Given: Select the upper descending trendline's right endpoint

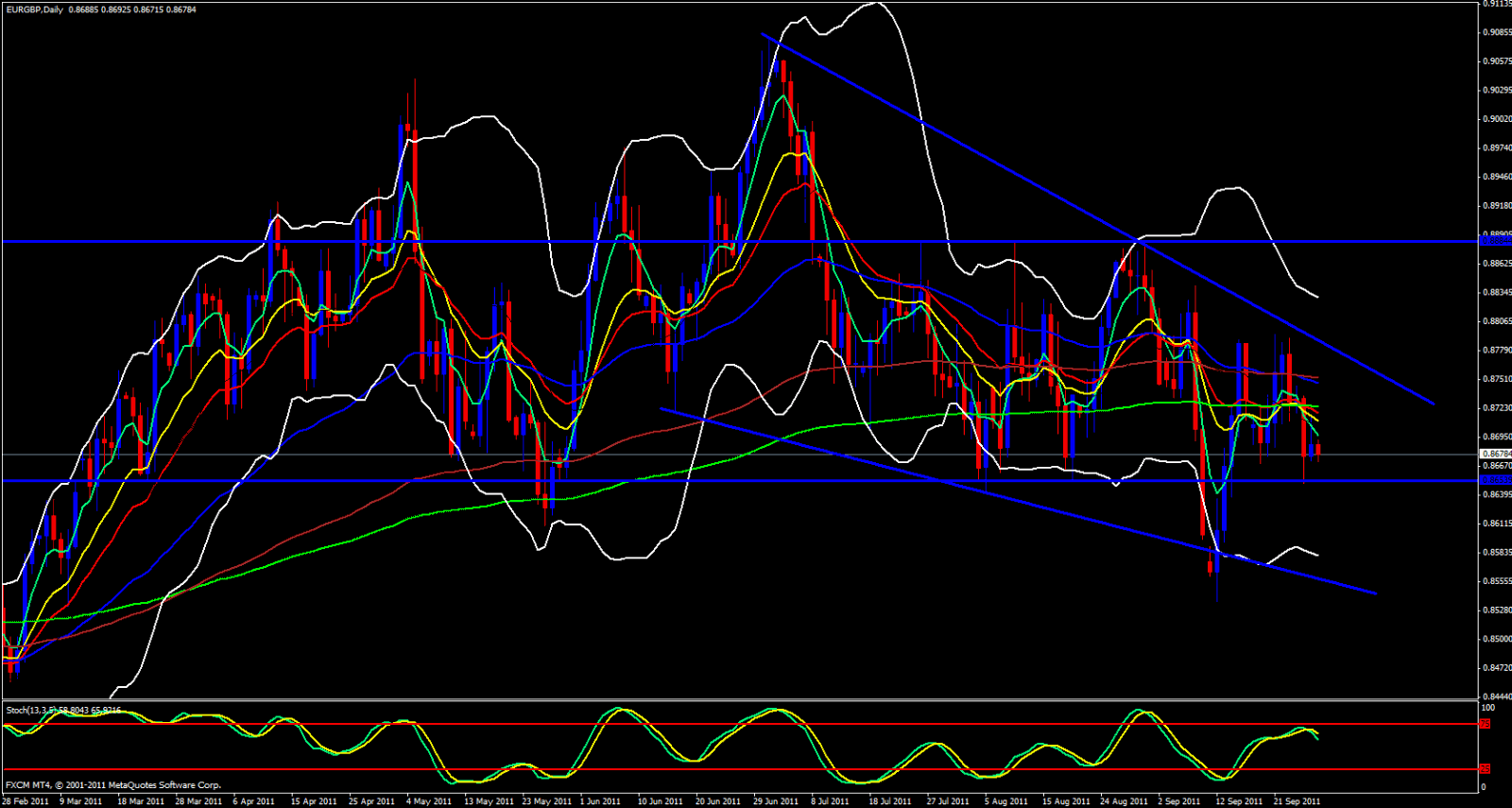Looking at the screenshot, I should 1434,404.
